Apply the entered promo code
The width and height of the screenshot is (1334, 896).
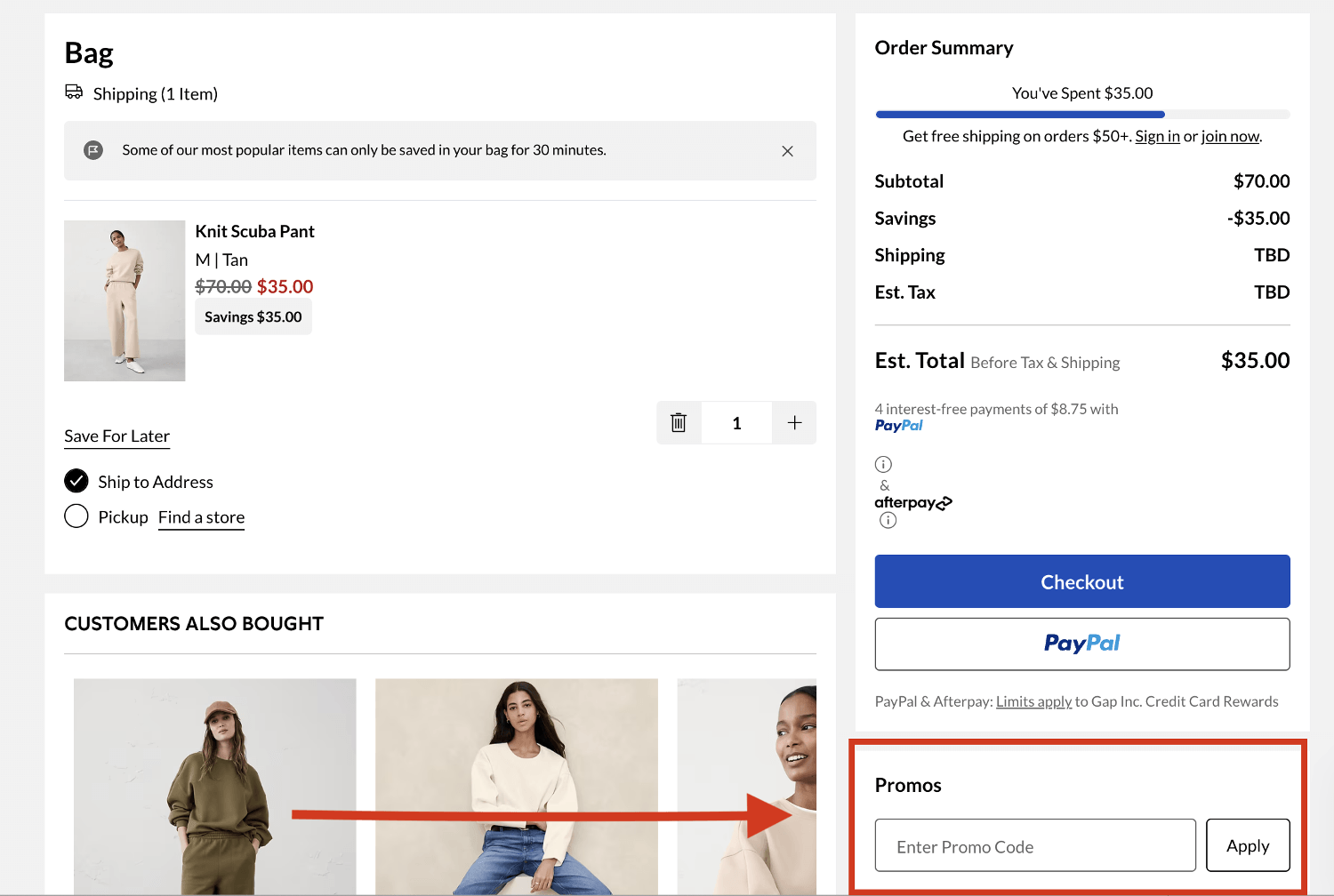pos(1247,845)
